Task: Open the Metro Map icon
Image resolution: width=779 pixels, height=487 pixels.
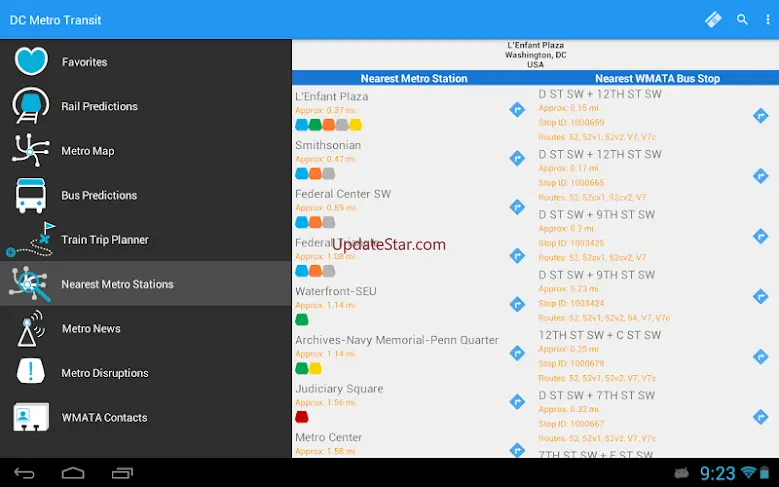Action: pos(31,150)
